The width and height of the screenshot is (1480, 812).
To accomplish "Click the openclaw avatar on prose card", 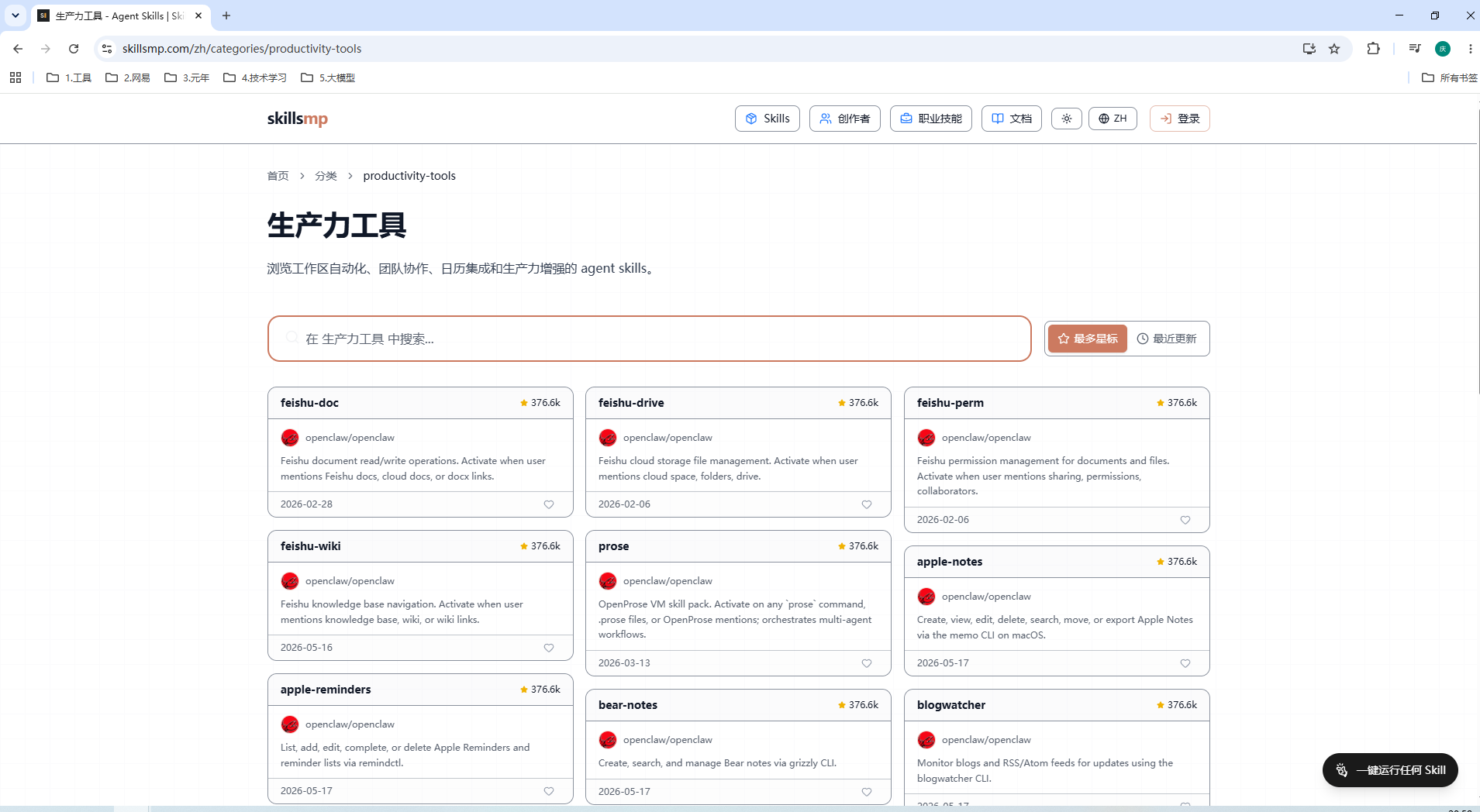I will point(608,581).
